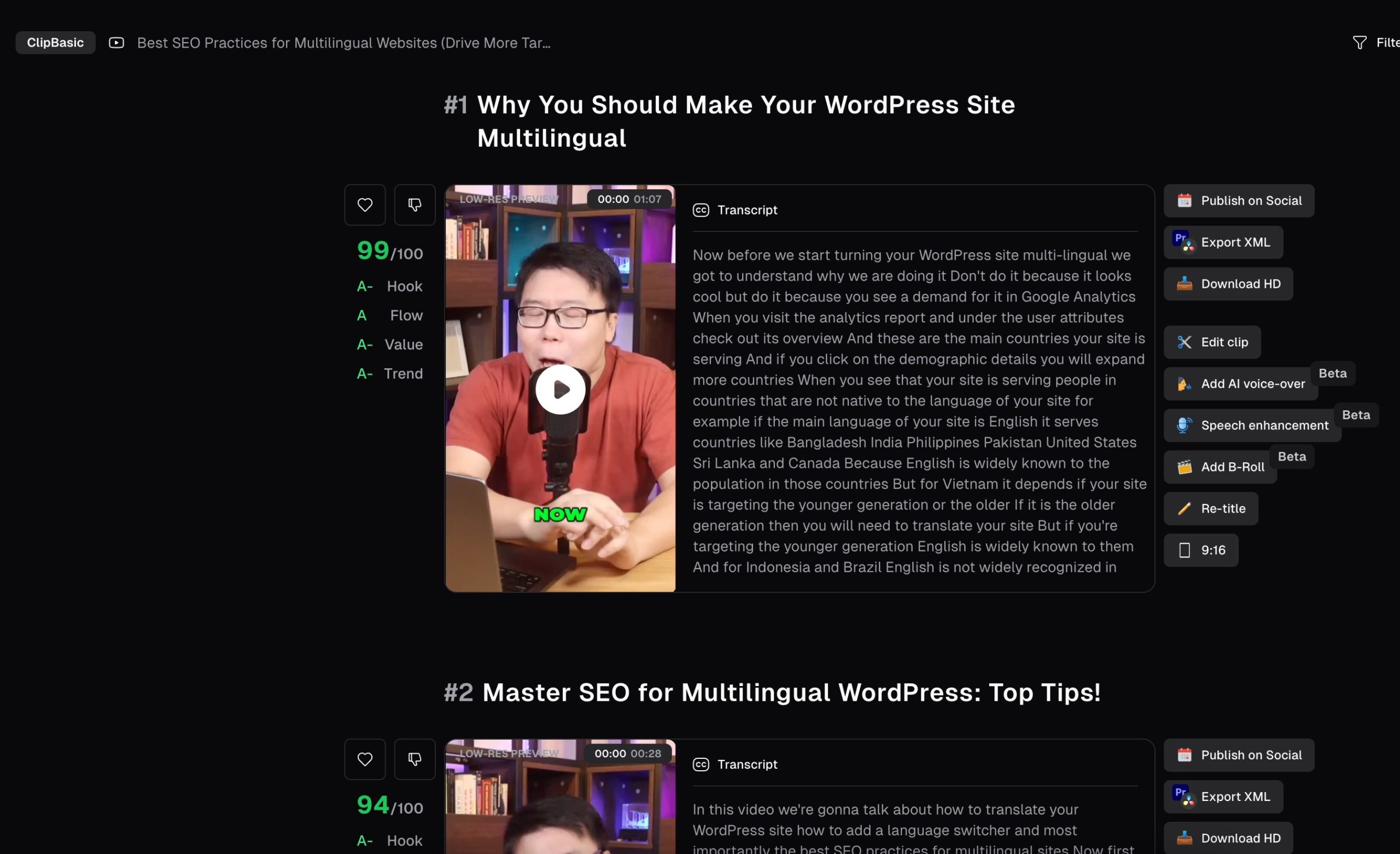Image resolution: width=1400 pixels, height=854 pixels.
Task: Dislike clip #1 with thumbs-down icon
Action: pos(415,205)
